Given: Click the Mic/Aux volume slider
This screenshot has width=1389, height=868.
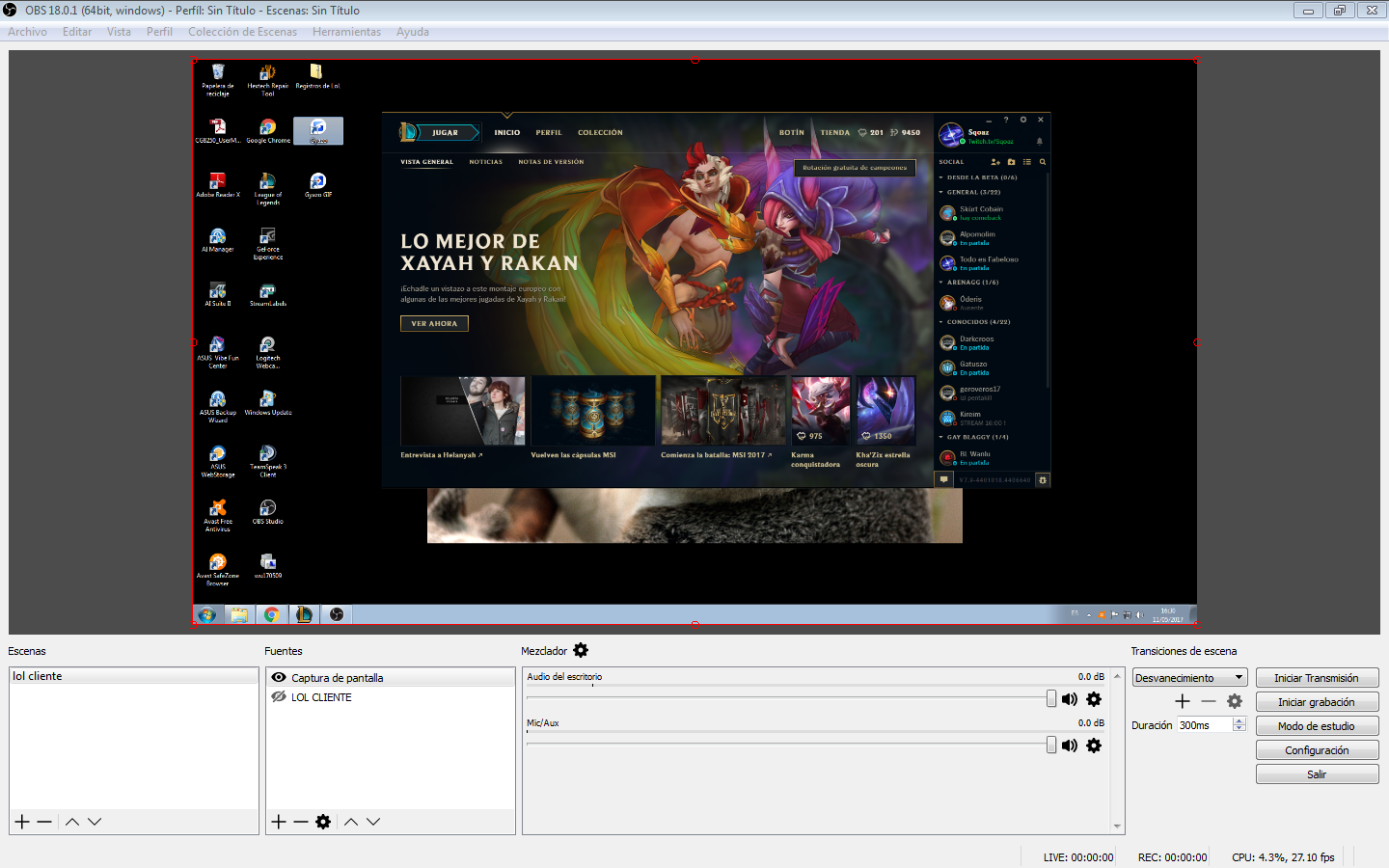Looking at the screenshot, I should click(791, 745).
